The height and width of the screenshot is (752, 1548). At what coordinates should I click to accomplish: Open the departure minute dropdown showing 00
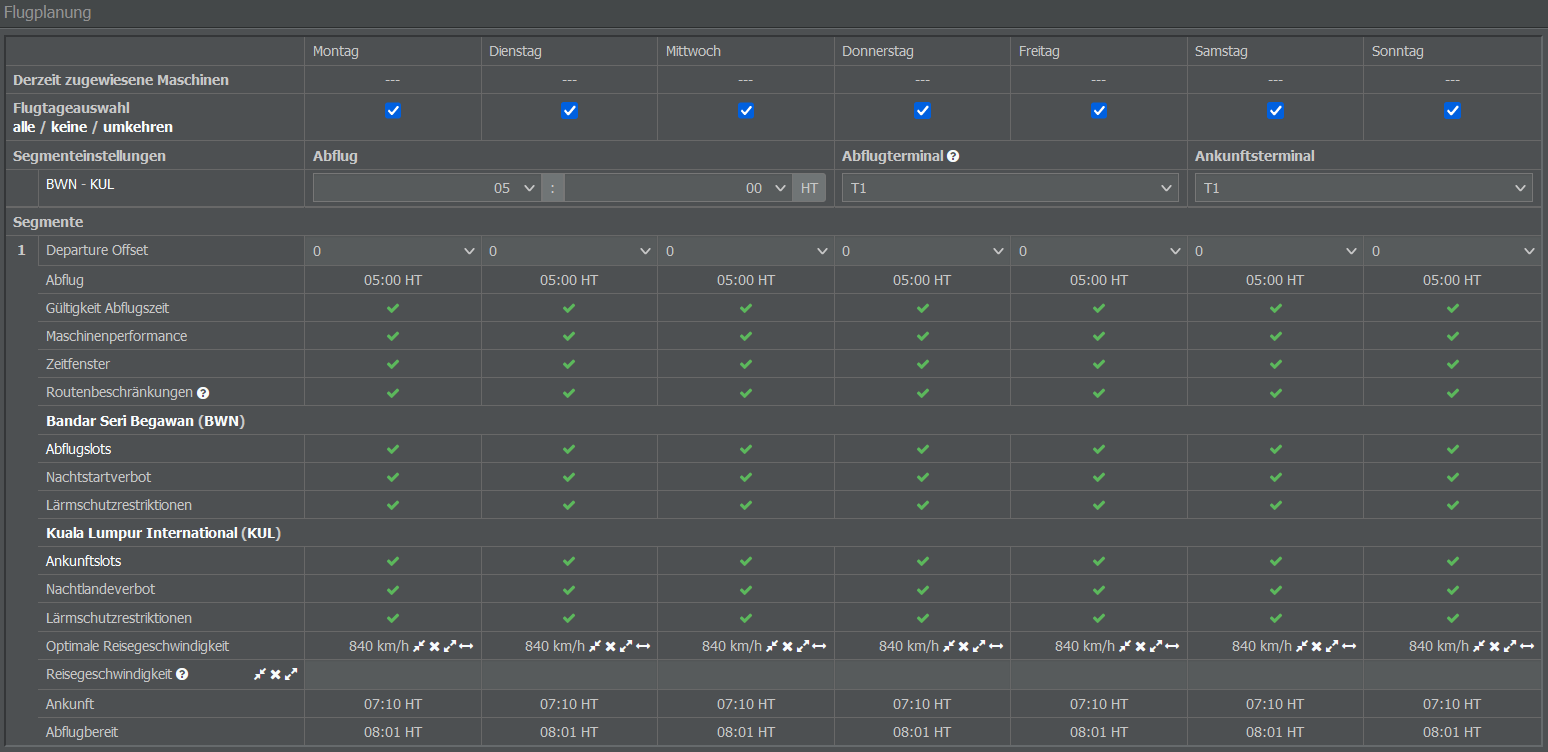pyautogui.click(x=679, y=188)
